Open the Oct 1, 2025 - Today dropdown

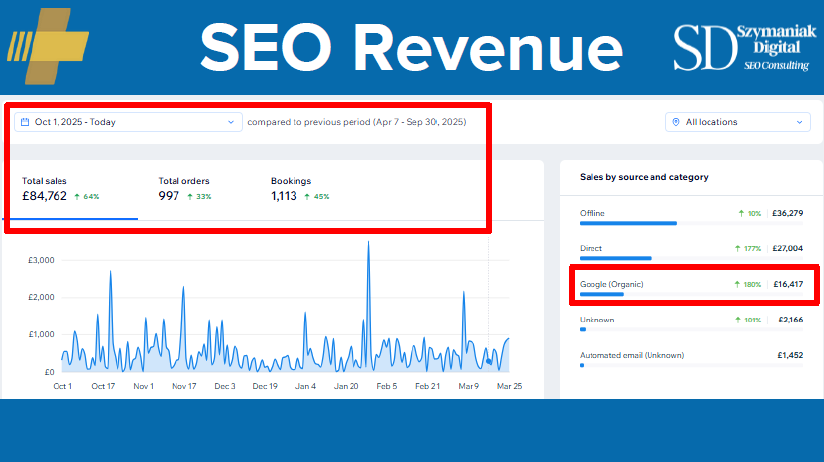[127, 122]
